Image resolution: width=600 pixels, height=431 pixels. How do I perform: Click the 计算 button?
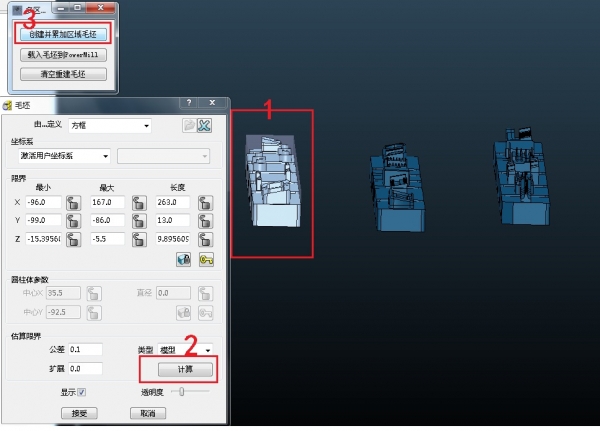click(185, 369)
